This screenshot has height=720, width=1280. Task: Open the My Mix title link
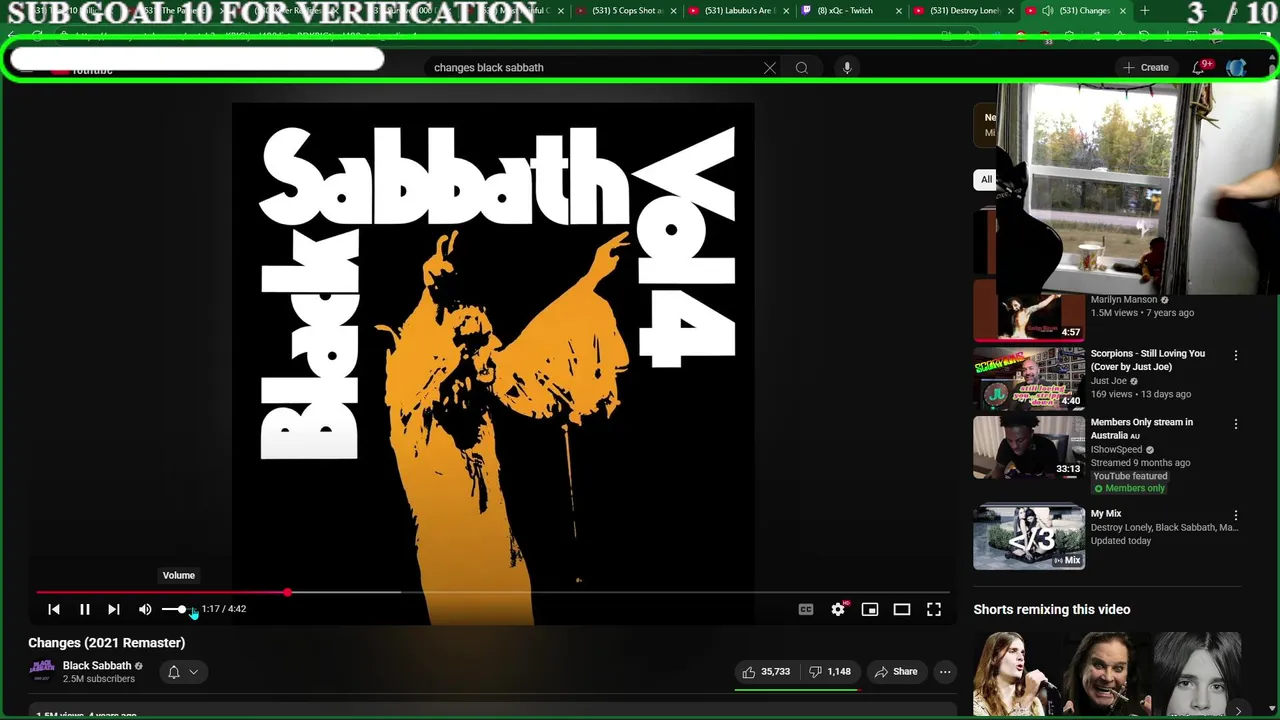pos(1106,514)
